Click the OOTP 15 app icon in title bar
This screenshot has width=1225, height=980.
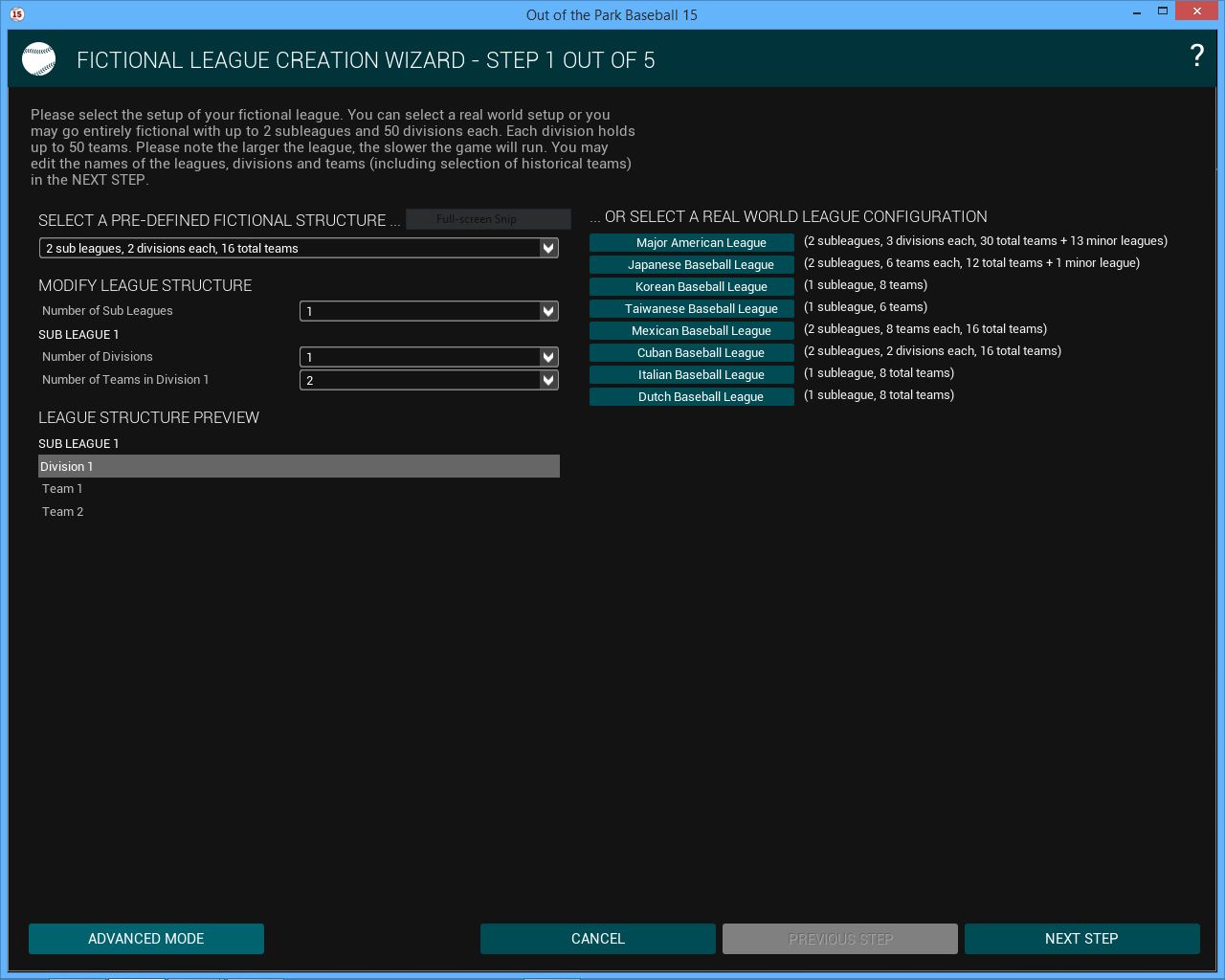tap(16, 14)
